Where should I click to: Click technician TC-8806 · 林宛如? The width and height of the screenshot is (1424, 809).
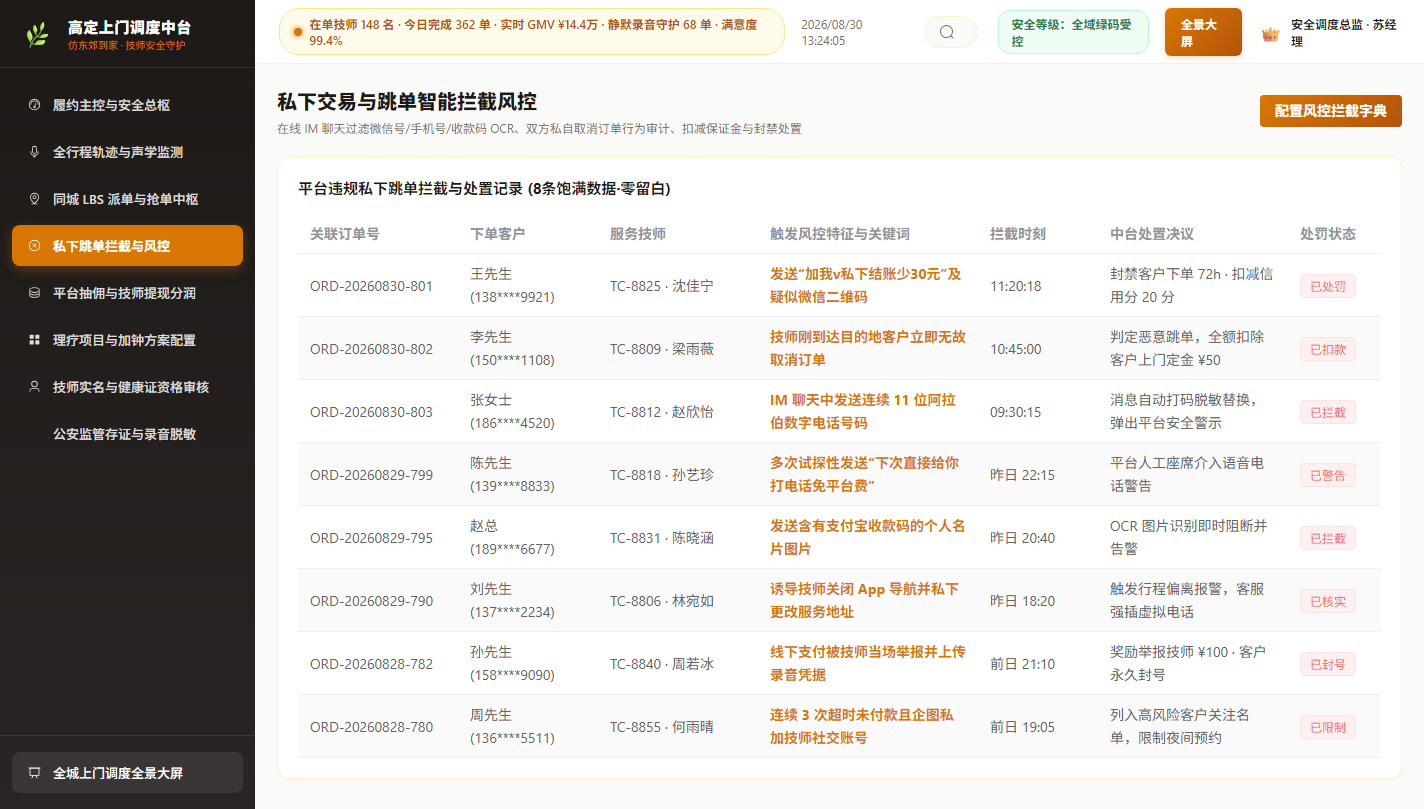(x=662, y=601)
